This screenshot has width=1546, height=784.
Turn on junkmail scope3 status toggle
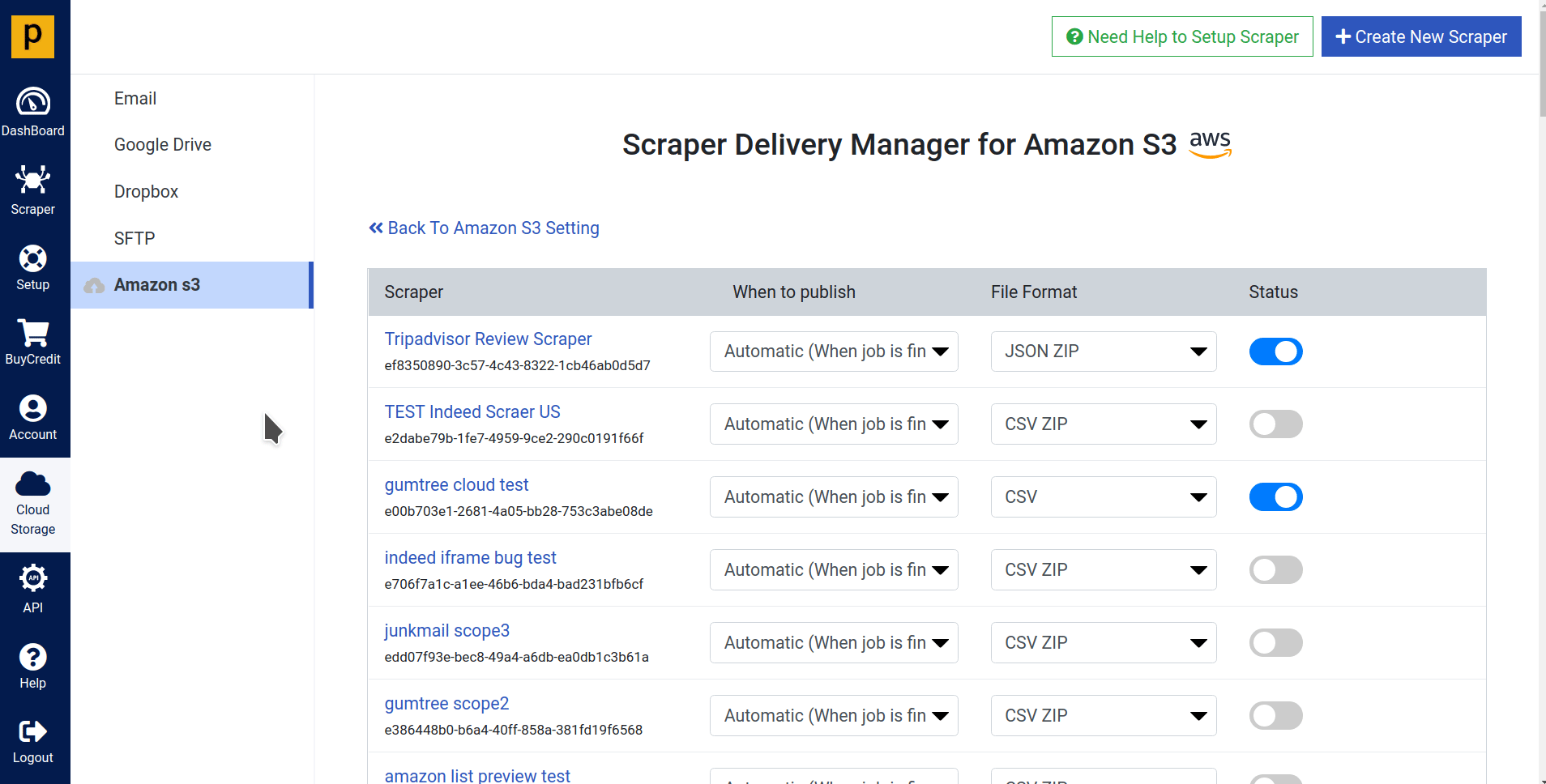coord(1275,643)
